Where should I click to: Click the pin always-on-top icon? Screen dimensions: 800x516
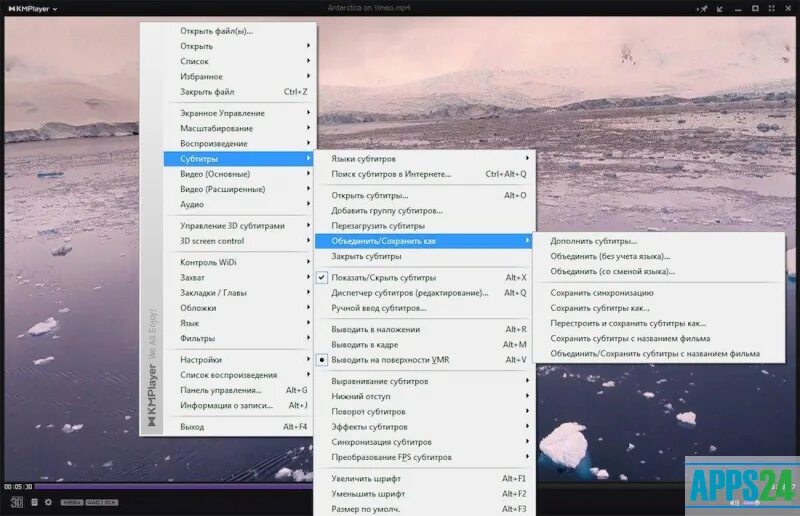[703, 9]
